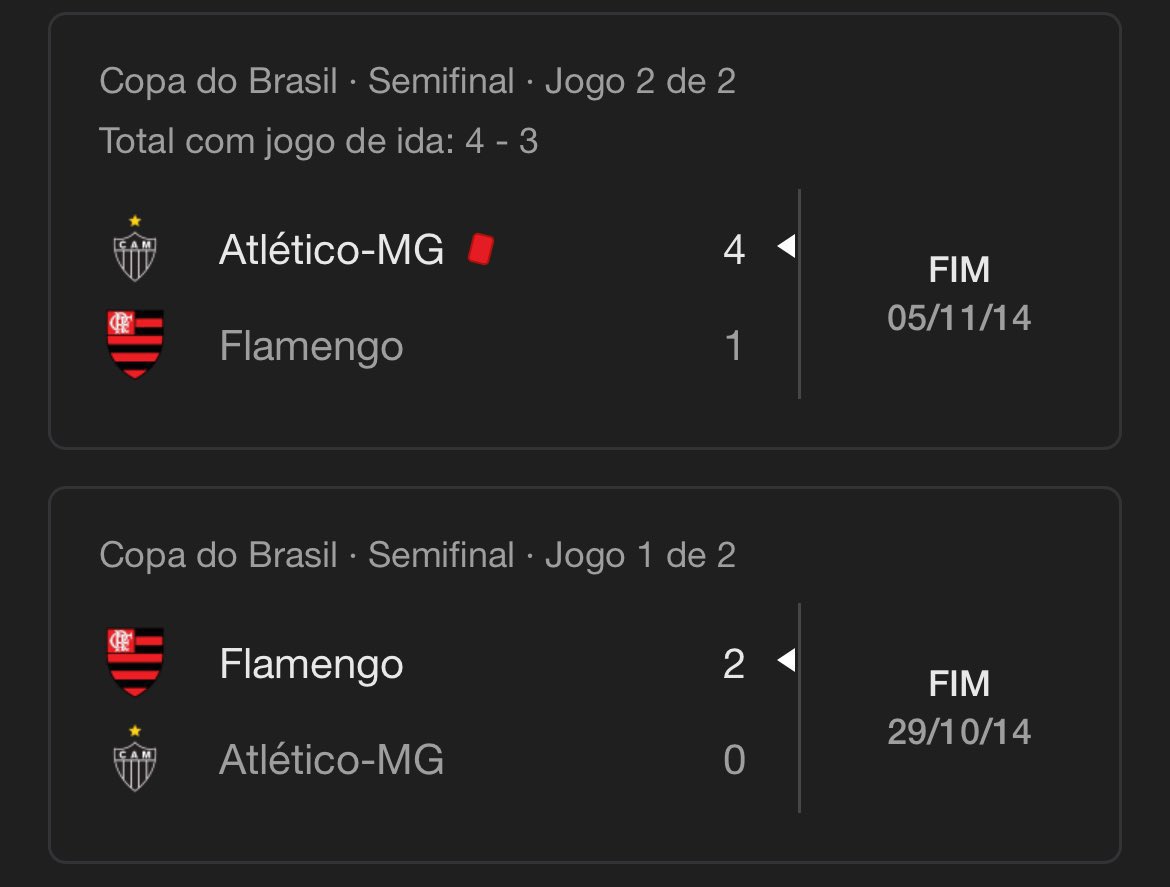Click the red card icon next to Atlético-MG
Image resolution: width=1170 pixels, height=887 pixels.
[x=481, y=249]
